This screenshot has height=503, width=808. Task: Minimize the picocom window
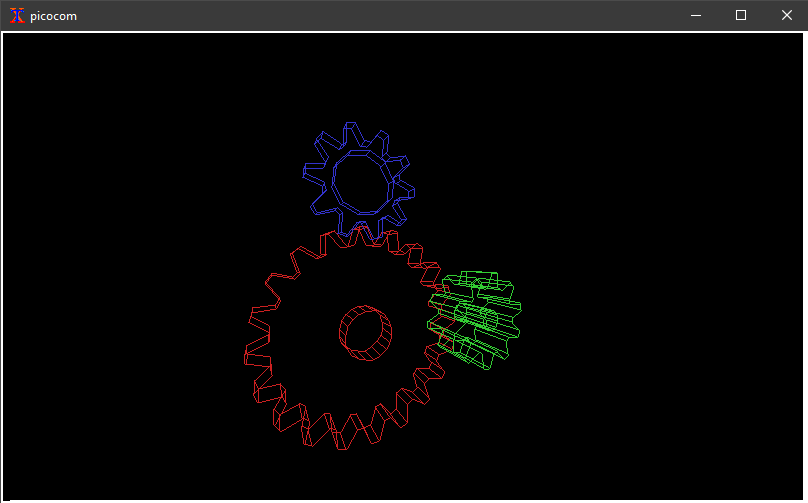tap(695, 15)
